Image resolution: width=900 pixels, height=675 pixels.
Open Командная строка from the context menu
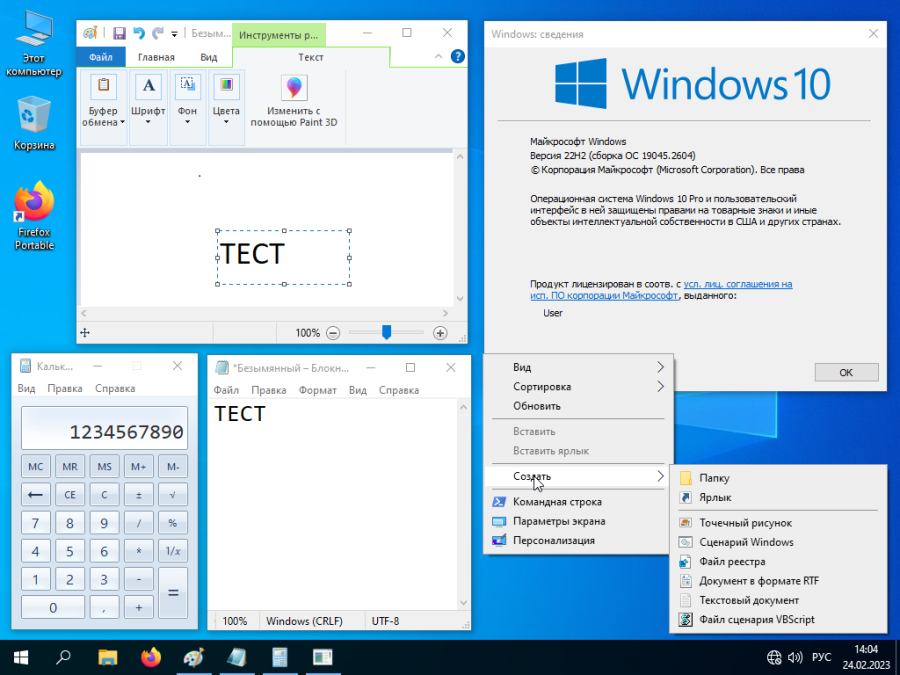point(577,502)
